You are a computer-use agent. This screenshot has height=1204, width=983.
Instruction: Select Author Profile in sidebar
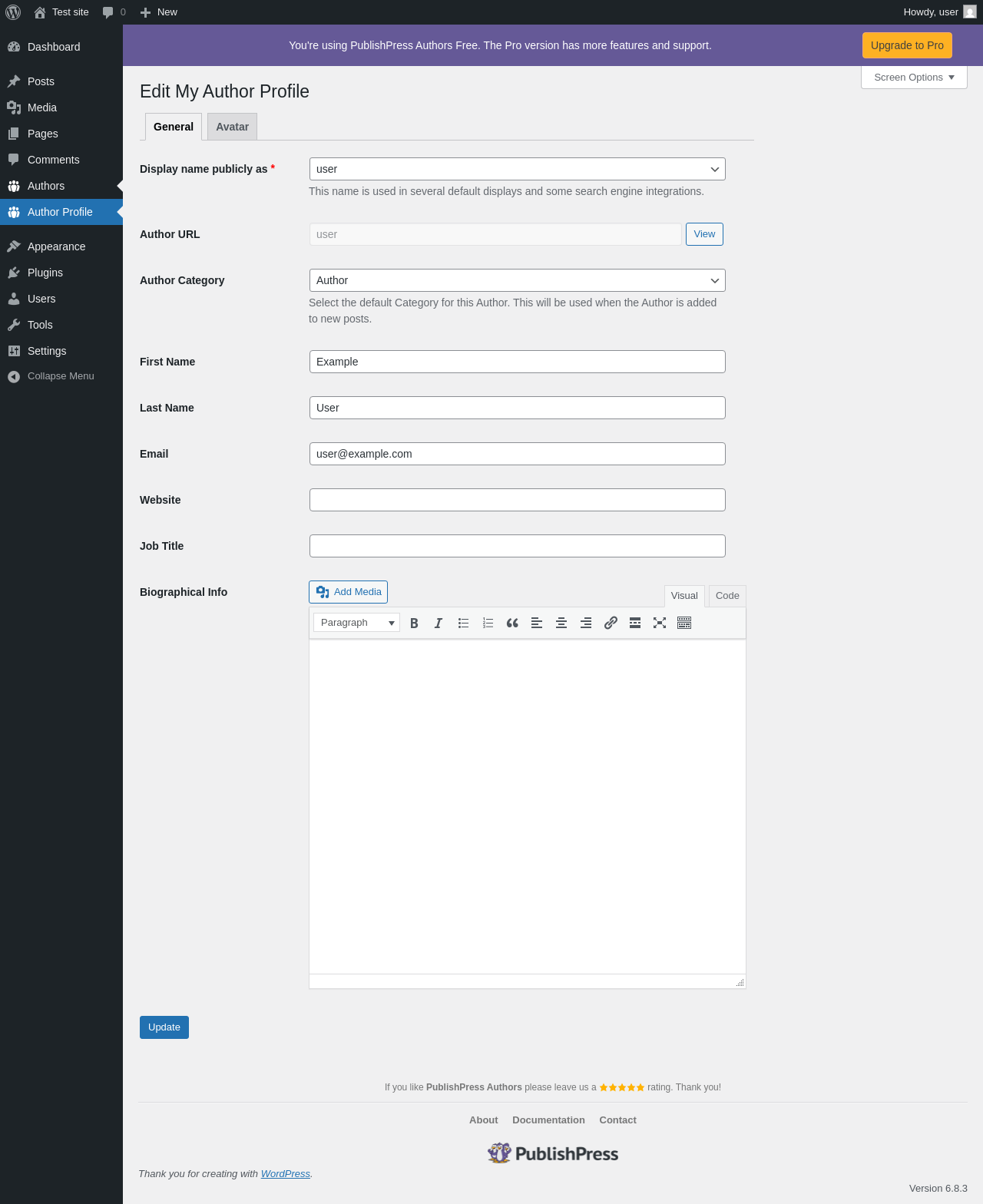(61, 212)
